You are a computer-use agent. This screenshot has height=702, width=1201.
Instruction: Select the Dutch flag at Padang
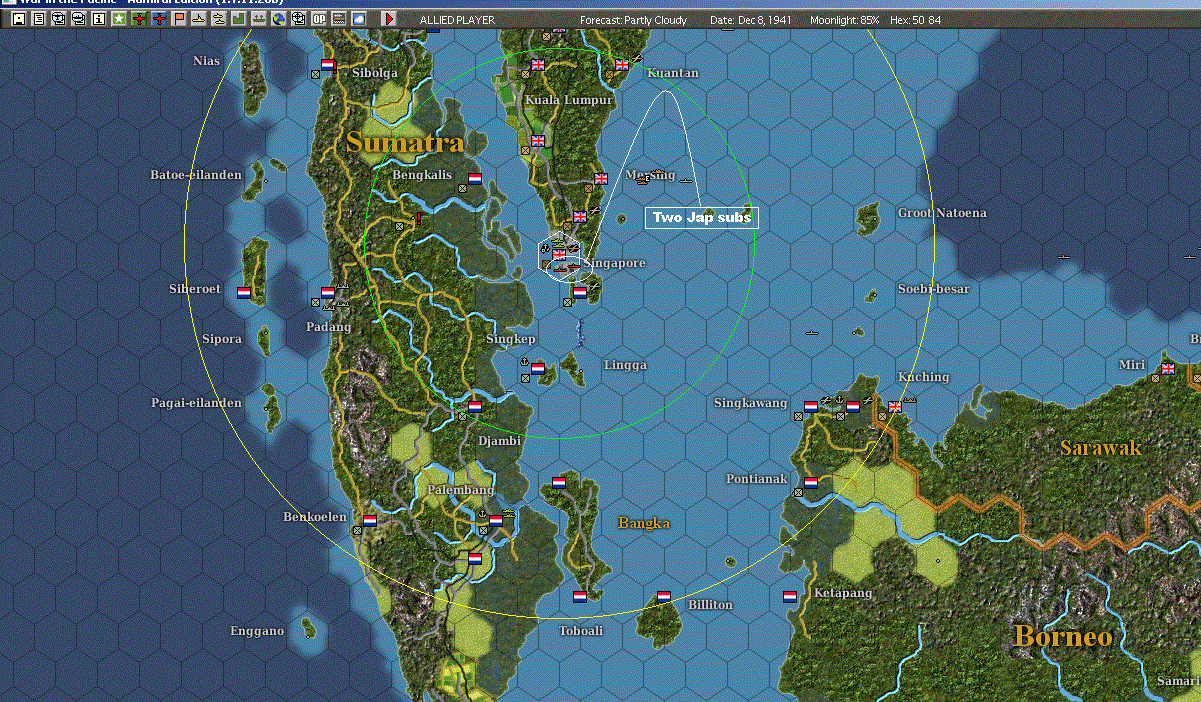click(327, 293)
